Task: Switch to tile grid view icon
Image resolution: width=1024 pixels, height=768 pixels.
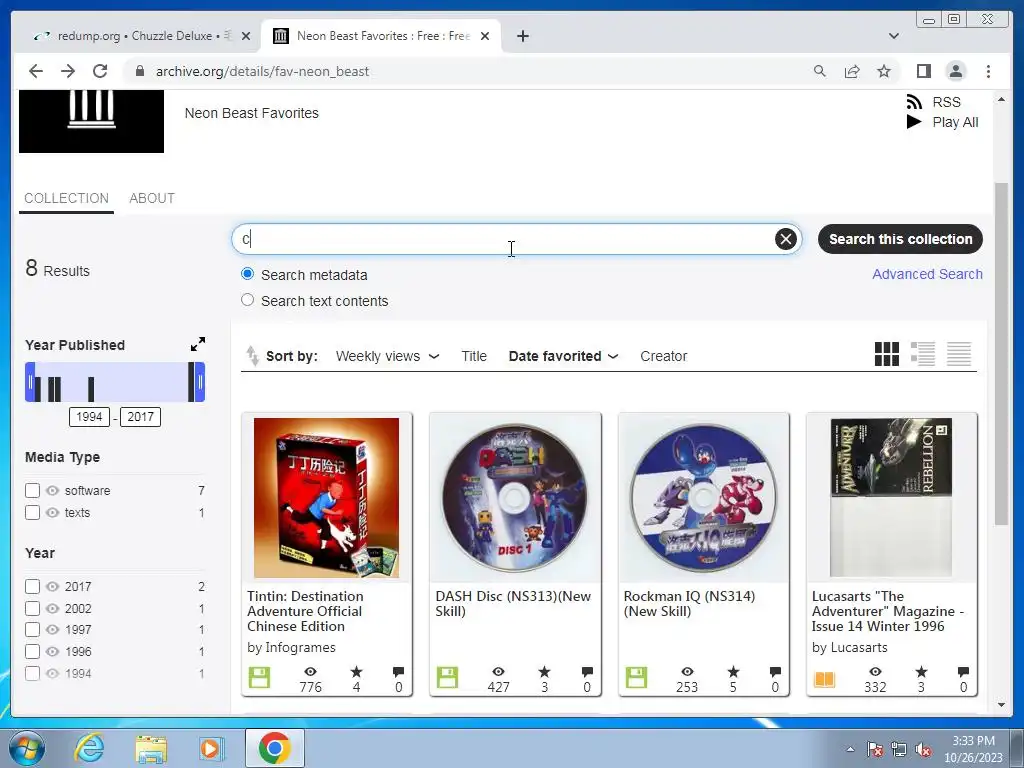Action: (886, 354)
